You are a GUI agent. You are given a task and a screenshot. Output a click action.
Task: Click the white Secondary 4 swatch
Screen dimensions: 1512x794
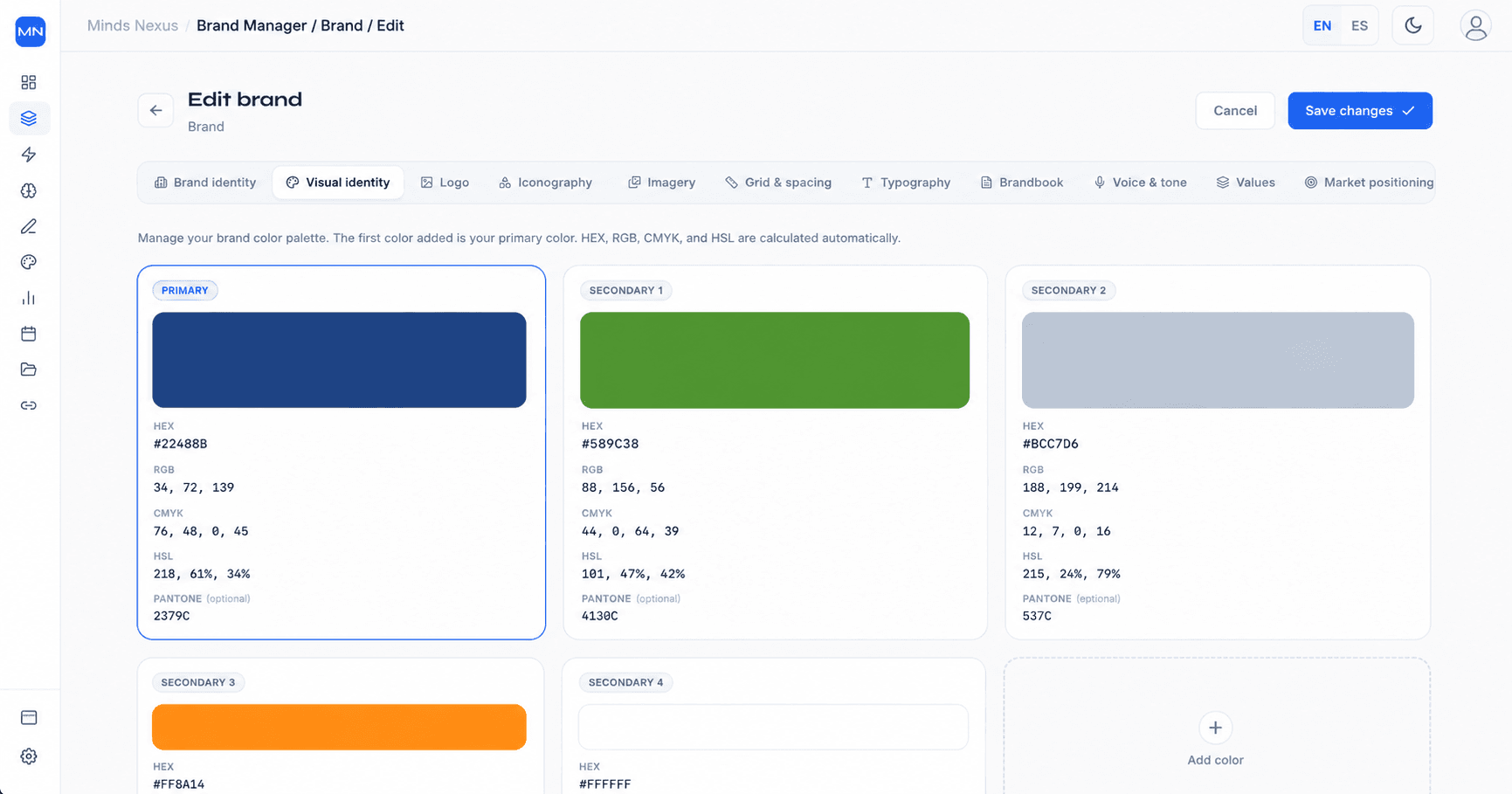[x=773, y=727]
